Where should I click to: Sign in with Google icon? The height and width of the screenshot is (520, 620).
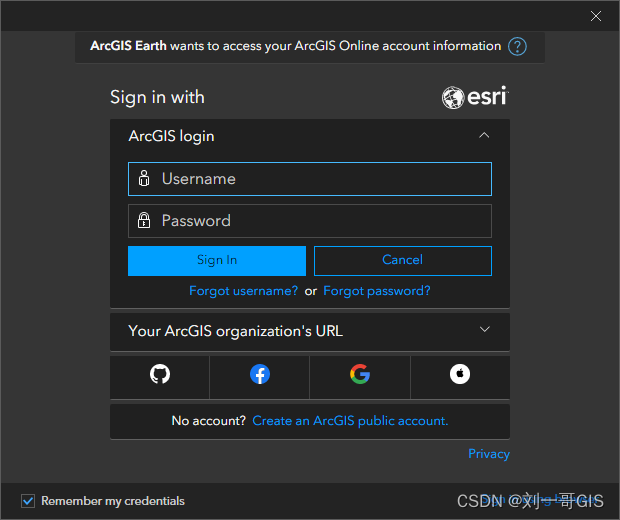tap(360, 374)
